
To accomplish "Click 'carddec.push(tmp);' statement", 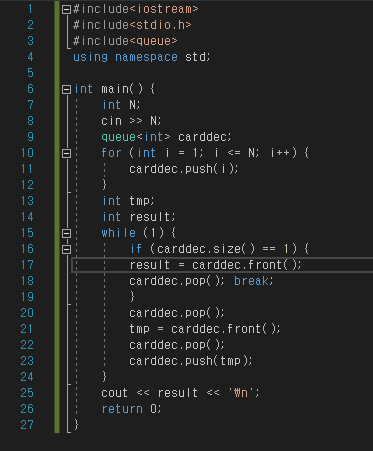I will pyautogui.click(x=191, y=361).
